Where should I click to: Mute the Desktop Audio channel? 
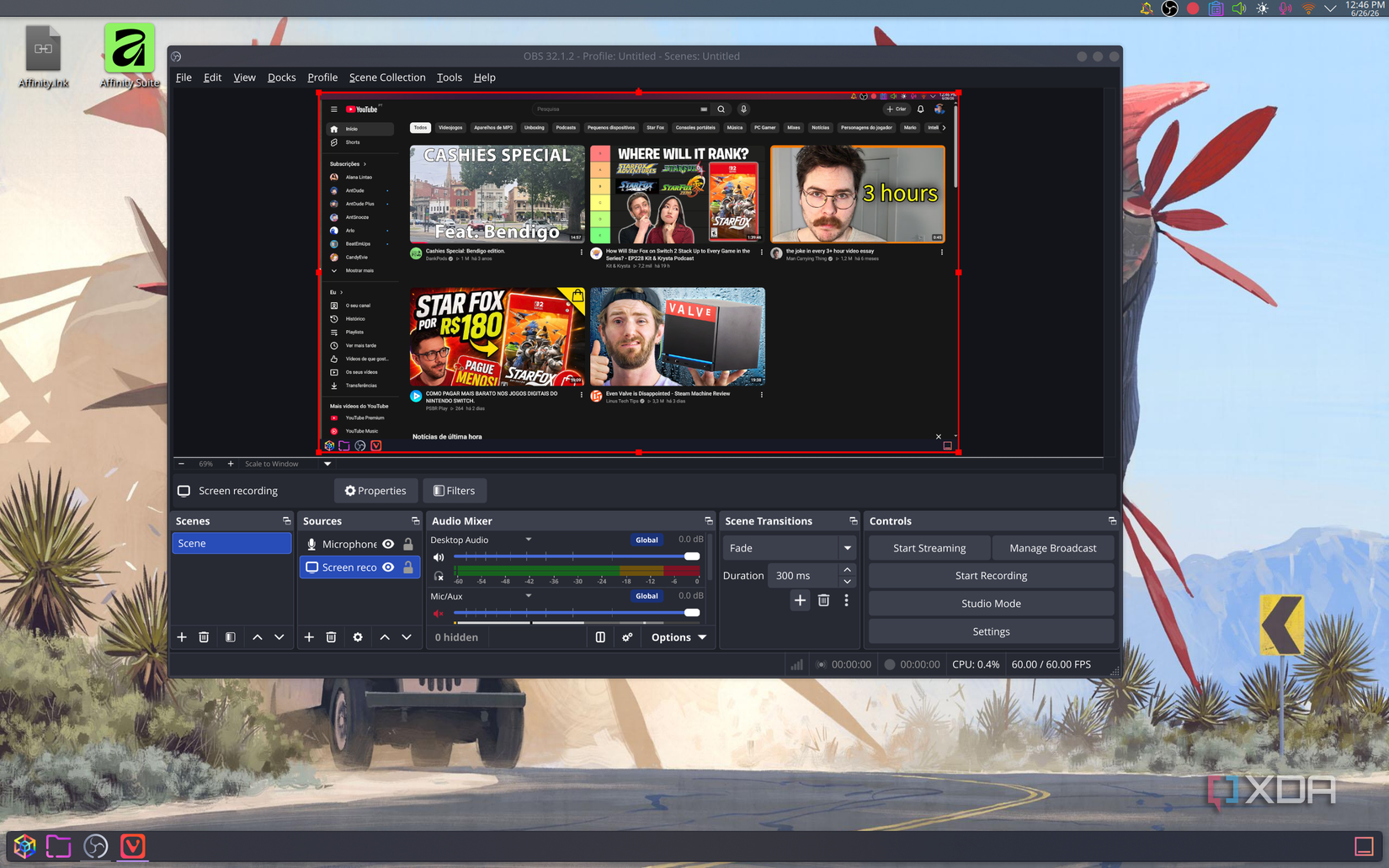click(439, 557)
